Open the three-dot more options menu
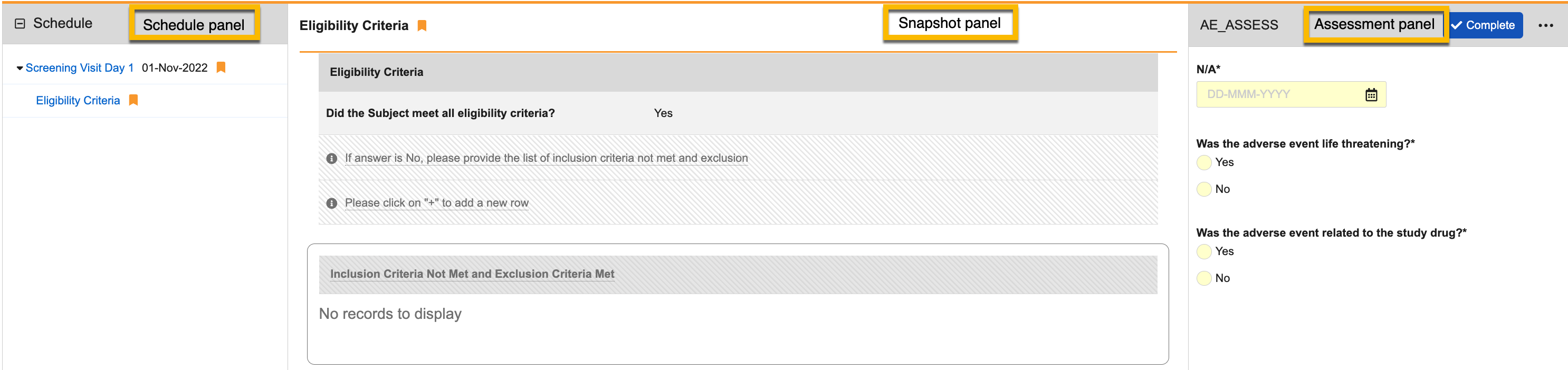 [1545, 25]
